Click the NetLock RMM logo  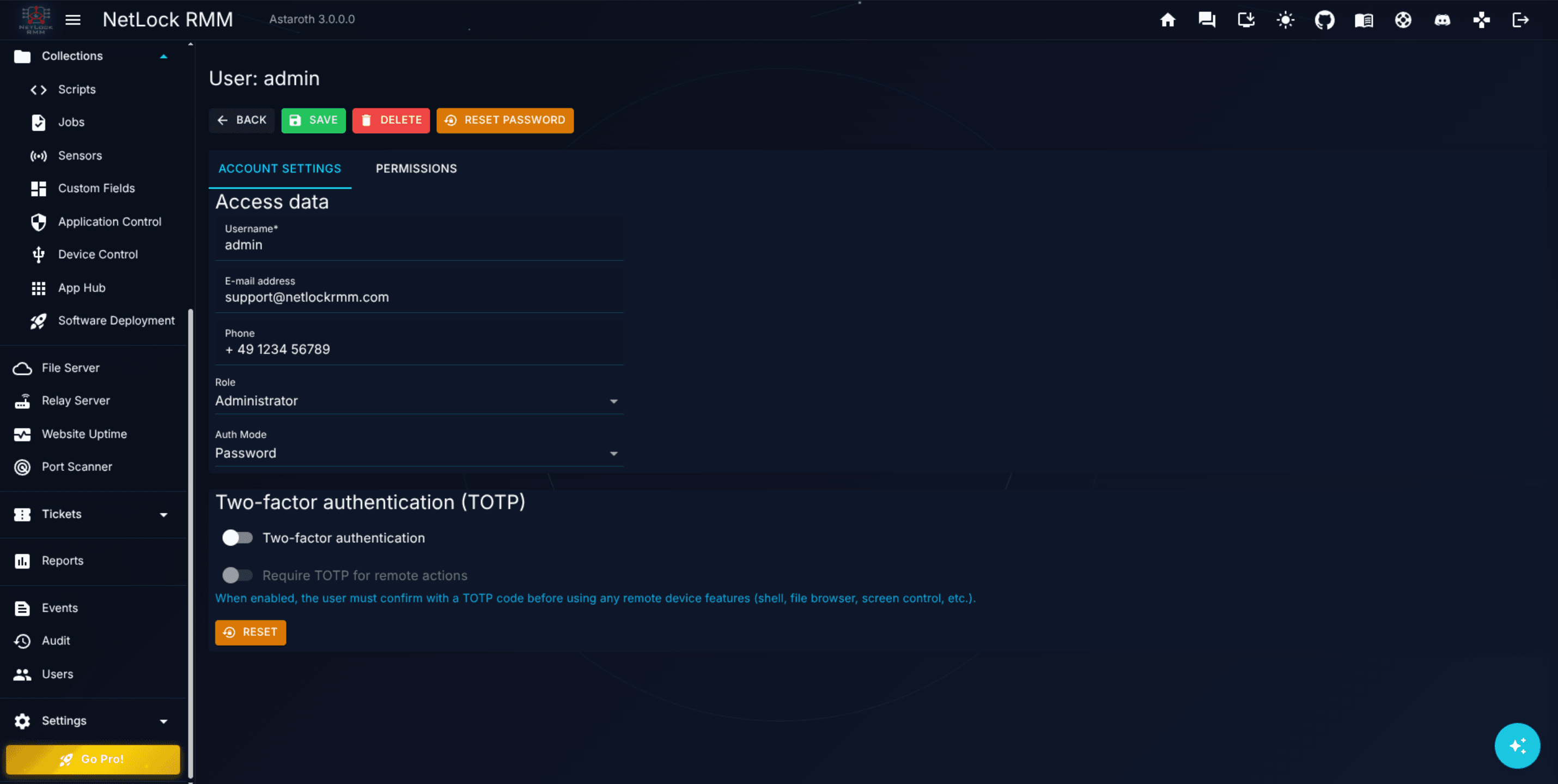tap(36, 20)
